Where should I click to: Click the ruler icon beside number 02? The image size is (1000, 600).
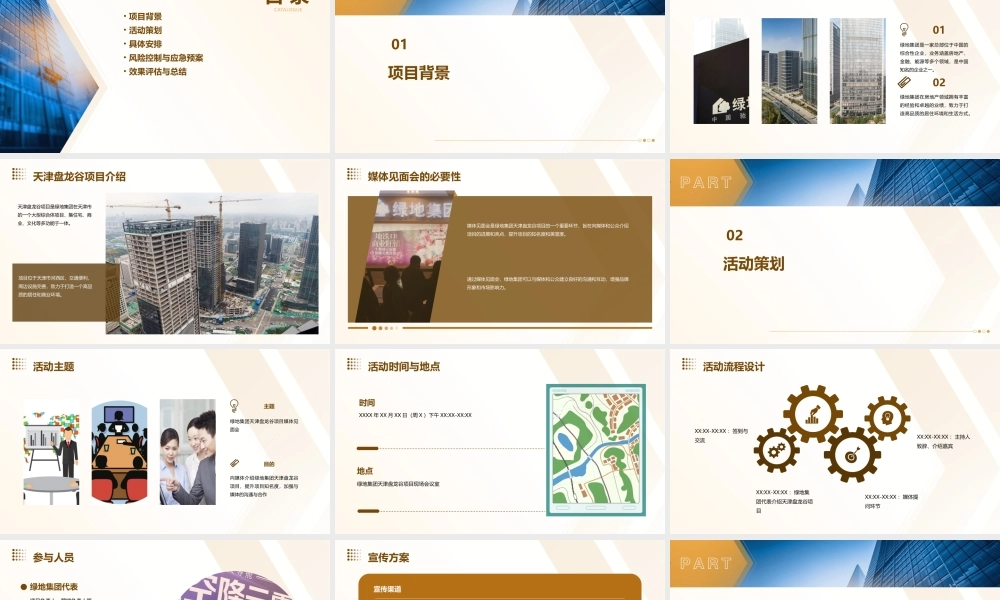(x=904, y=82)
